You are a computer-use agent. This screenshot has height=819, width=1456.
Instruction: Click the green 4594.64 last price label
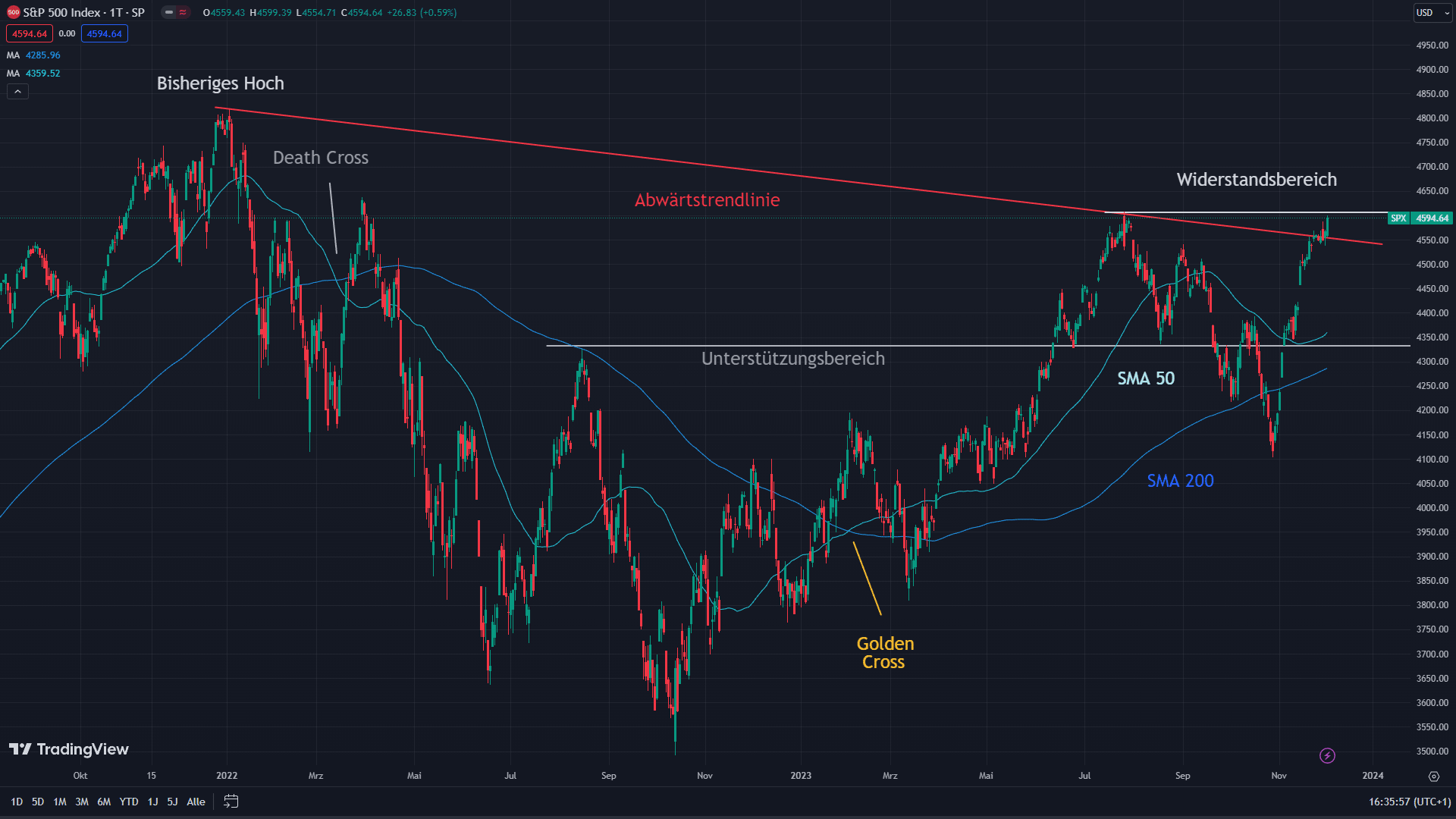tap(1432, 218)
